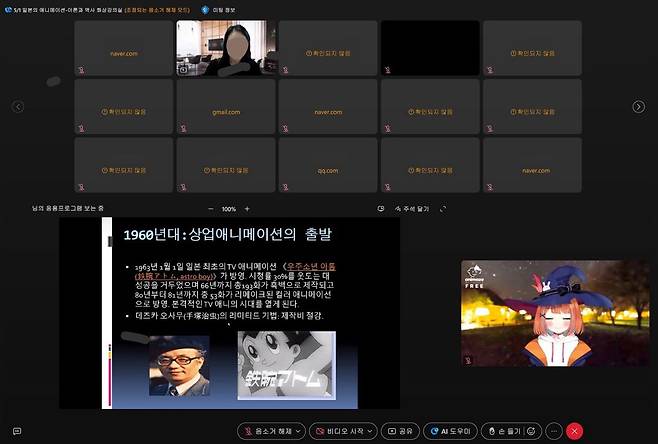Click the meeting info shield icon

[205, 10]
